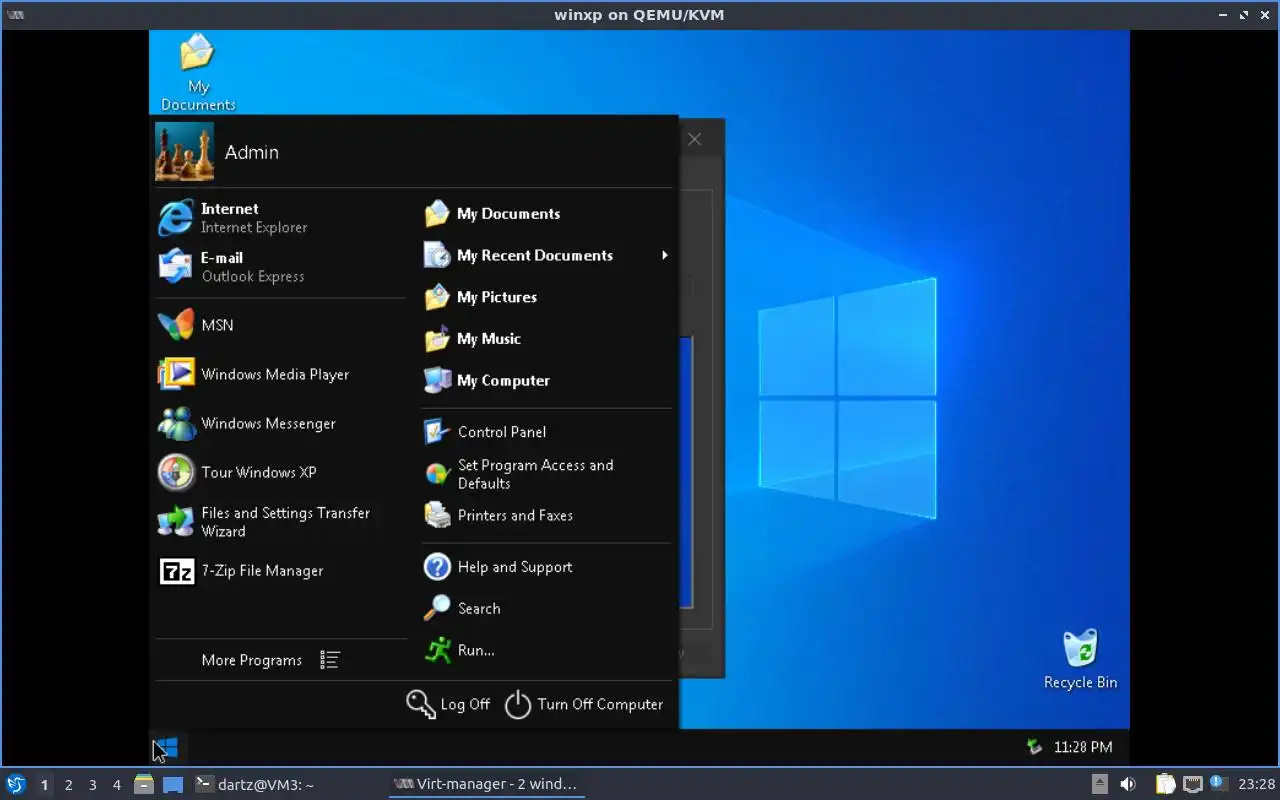Click the Windows Start button
Viewport: 1280px width, 800px height.
pyautogui.click(x=165, y=747)
